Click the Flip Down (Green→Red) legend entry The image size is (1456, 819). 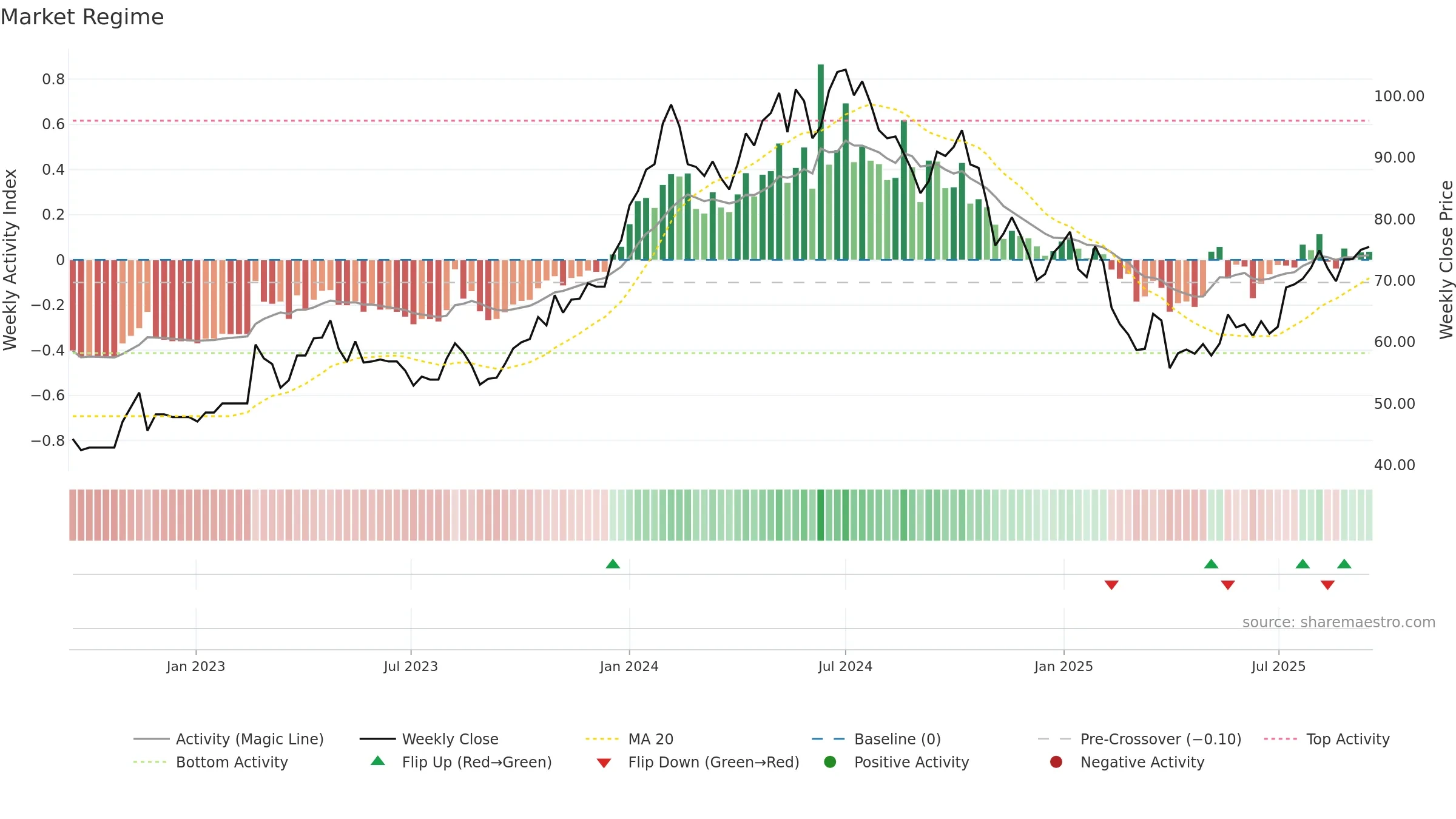click(x=698, y=762)
